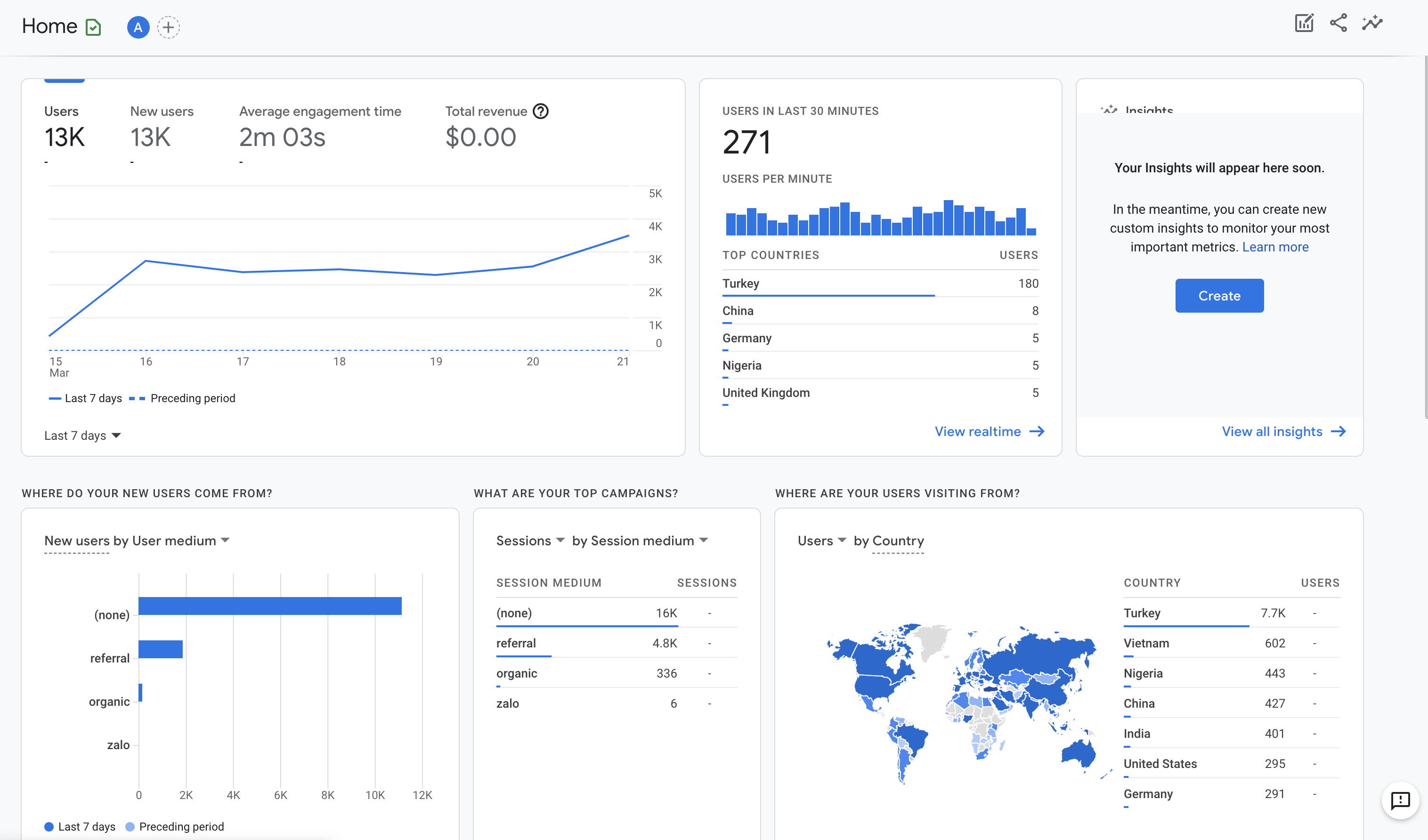The height and width of the screenshot is (840, 1428).
Task: Click the add comparison plus icon
Action: (x=168, y=27)
